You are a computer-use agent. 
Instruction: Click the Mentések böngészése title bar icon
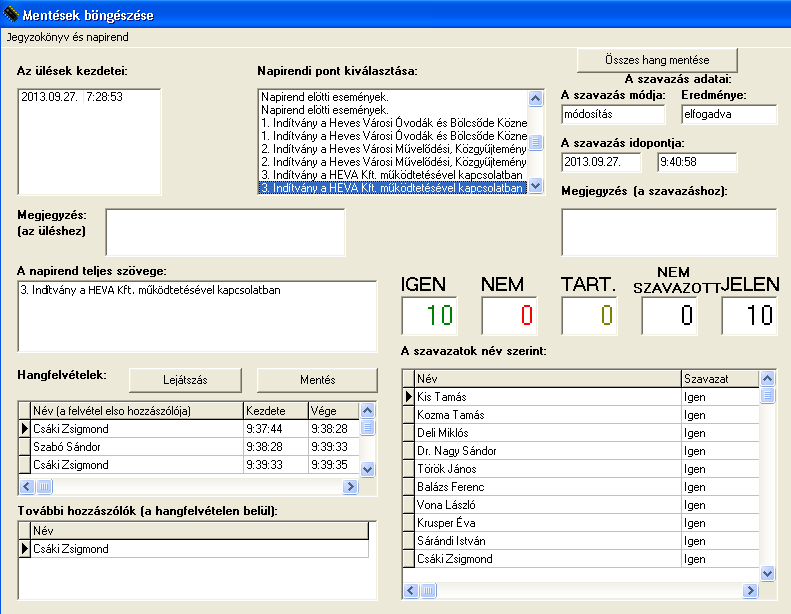tap(11, 15)
